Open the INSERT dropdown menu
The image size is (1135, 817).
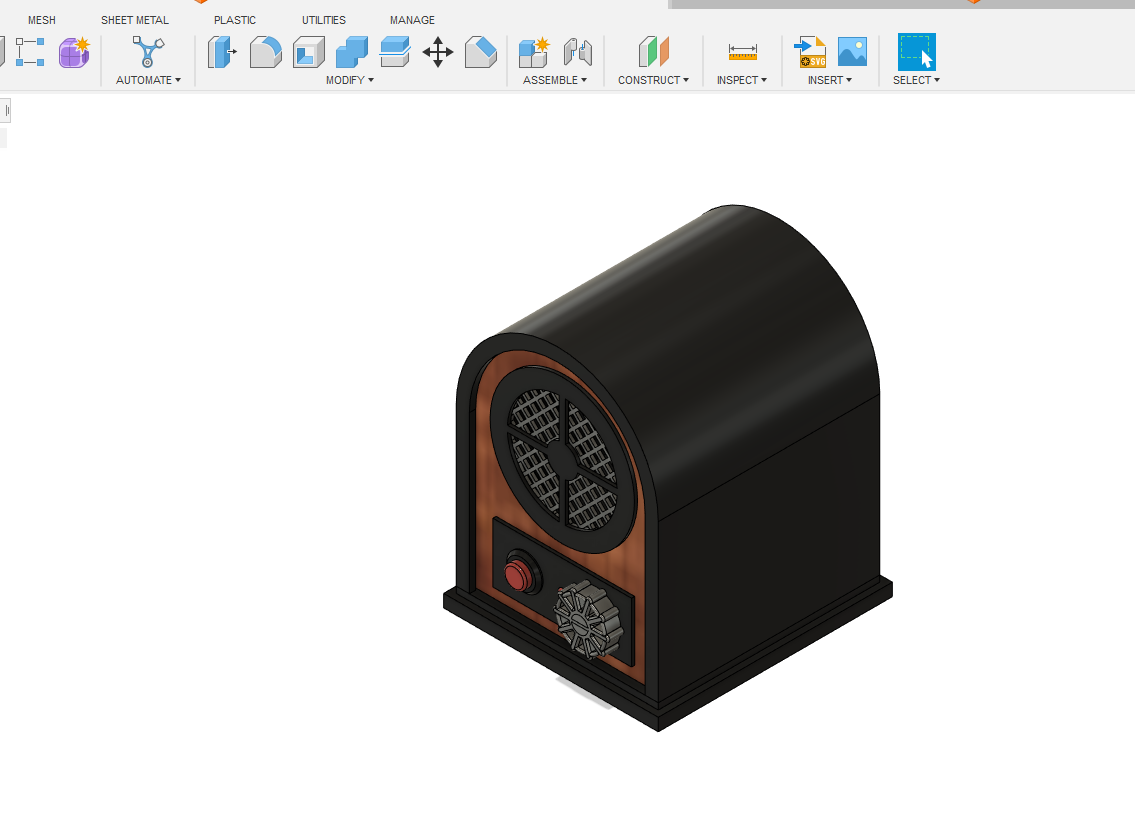point(830,80)
